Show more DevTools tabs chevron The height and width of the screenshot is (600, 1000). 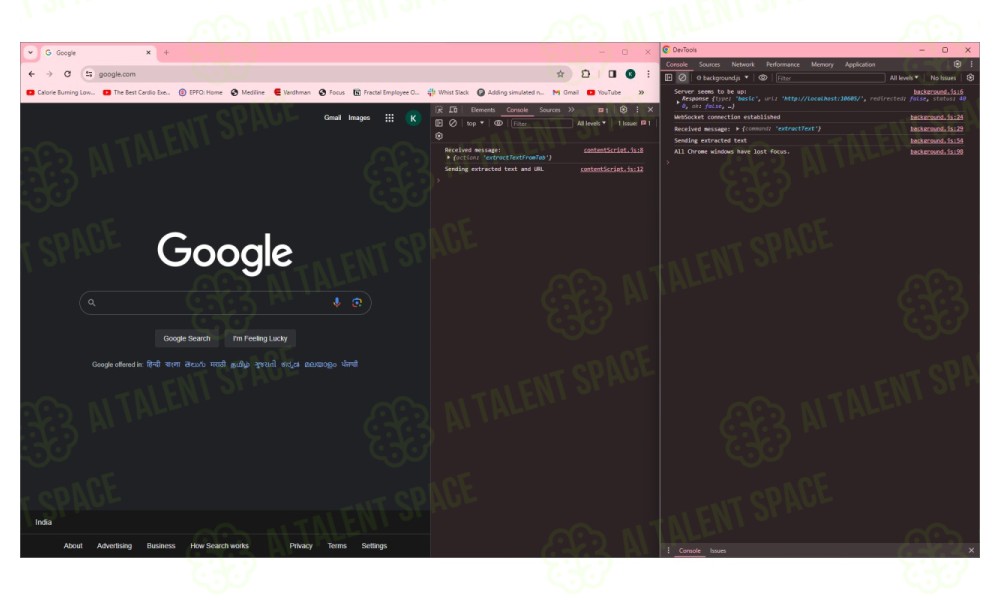pyautogui.click(x=571, y=110)
